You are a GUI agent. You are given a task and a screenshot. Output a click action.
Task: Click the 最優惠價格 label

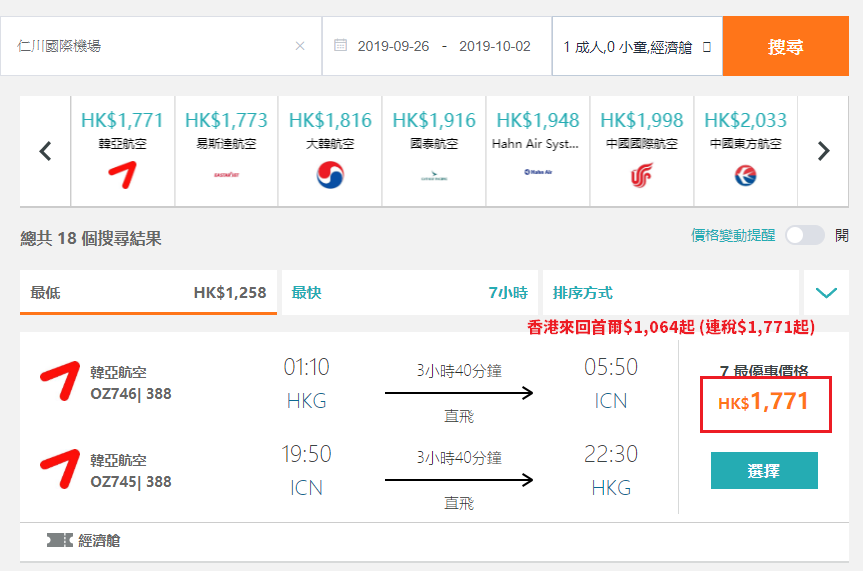(764, 370)
